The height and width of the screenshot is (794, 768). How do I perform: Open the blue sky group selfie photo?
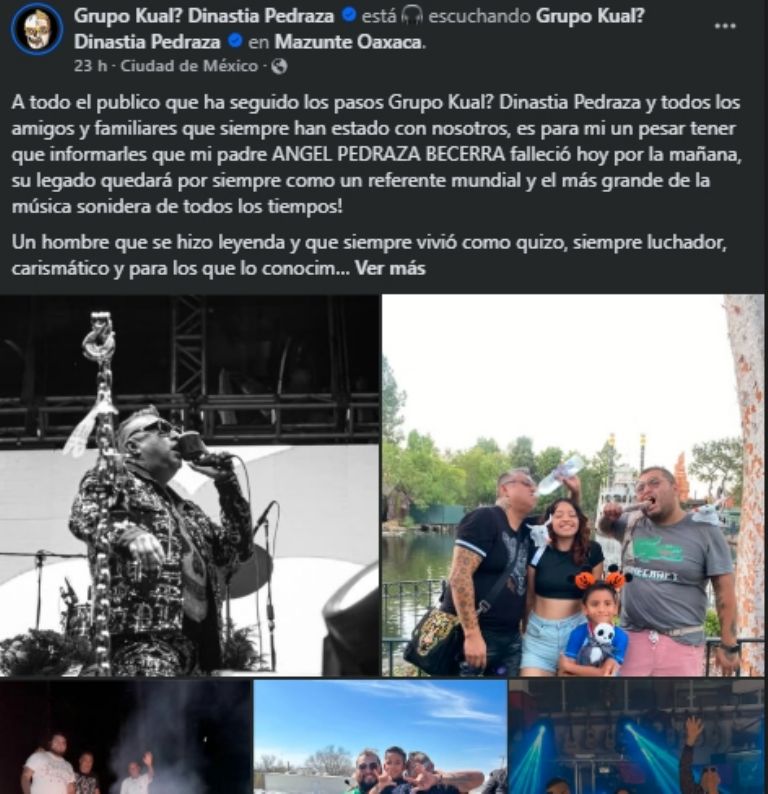pyautogui.click(x=380, y=737)
